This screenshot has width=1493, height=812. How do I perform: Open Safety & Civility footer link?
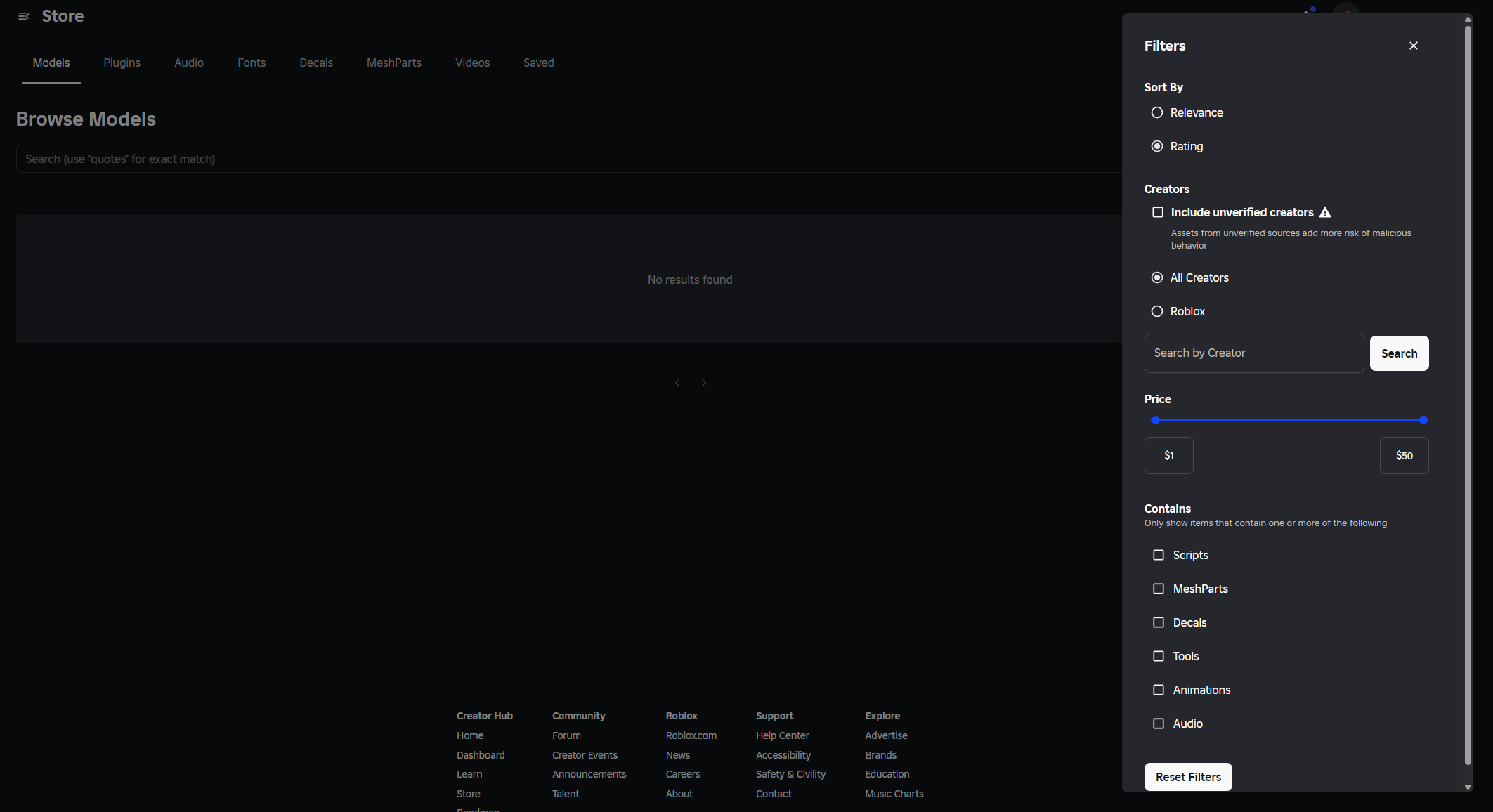click(790, 774)
